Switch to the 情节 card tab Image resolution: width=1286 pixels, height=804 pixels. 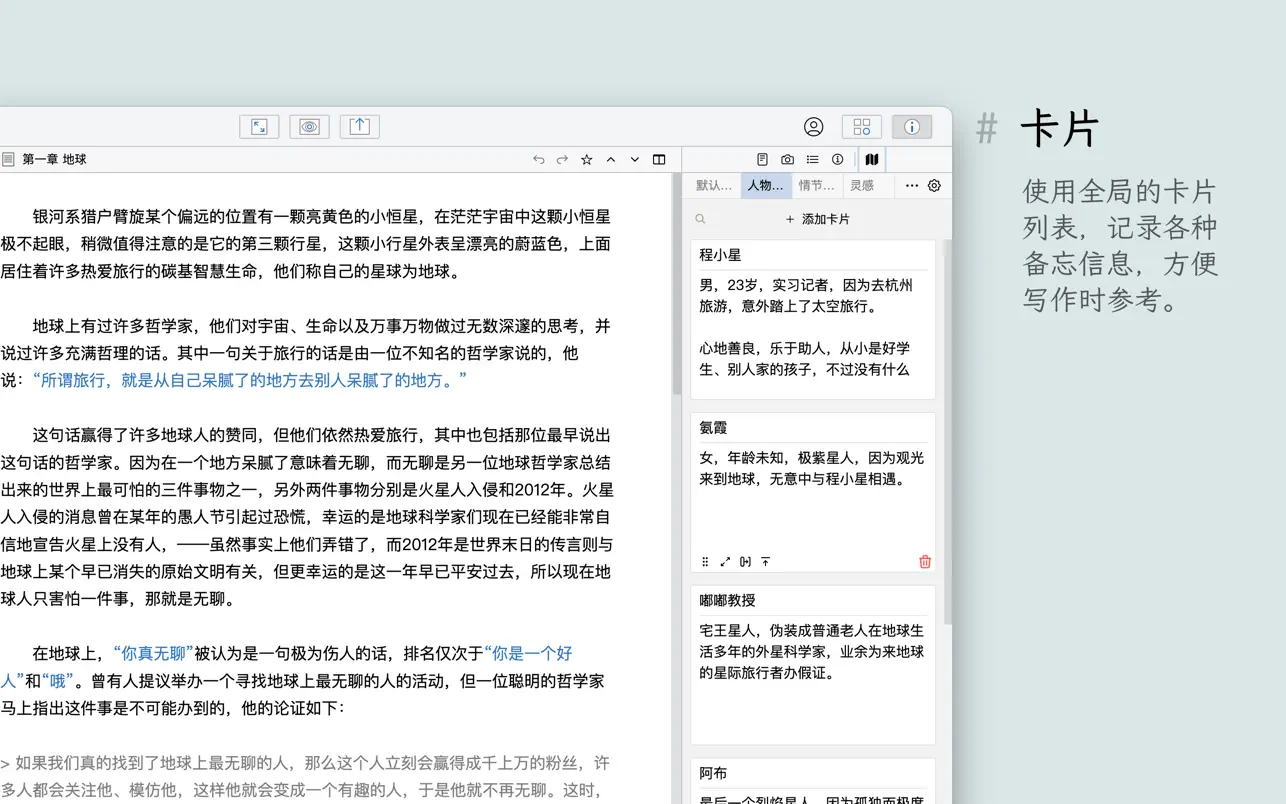point(817,185)
